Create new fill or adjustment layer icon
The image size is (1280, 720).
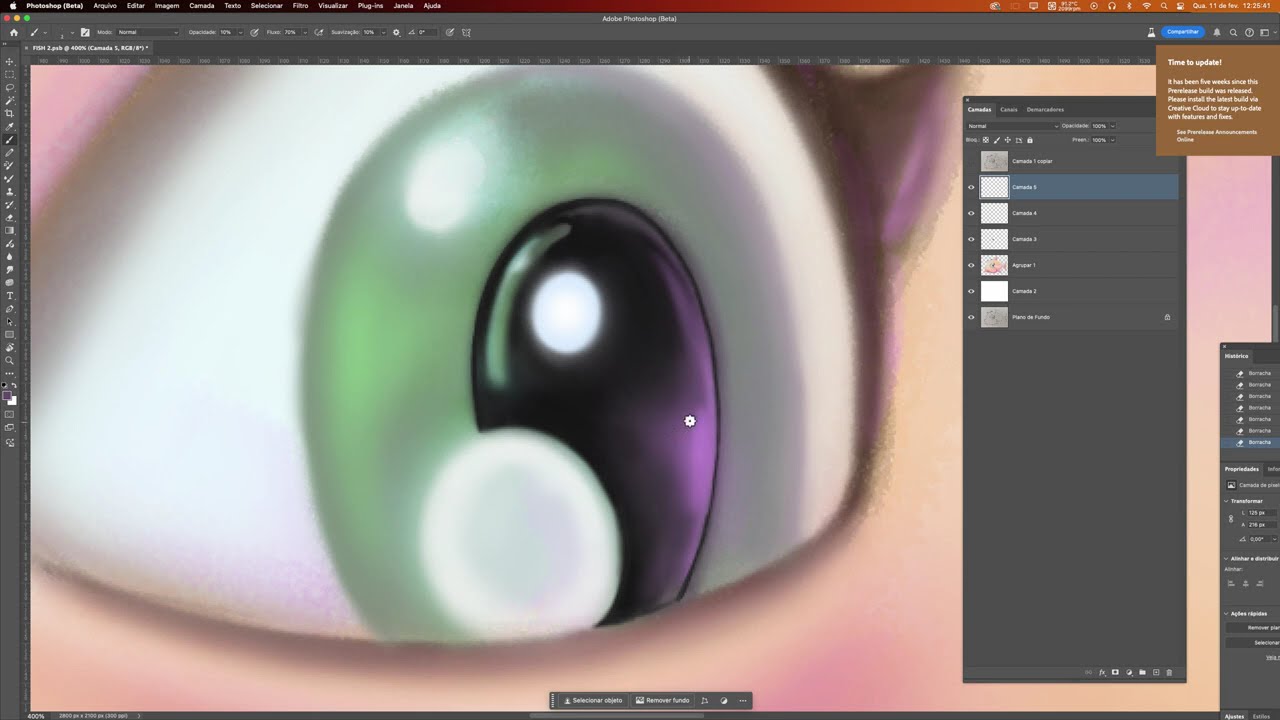pos(1129,673)
